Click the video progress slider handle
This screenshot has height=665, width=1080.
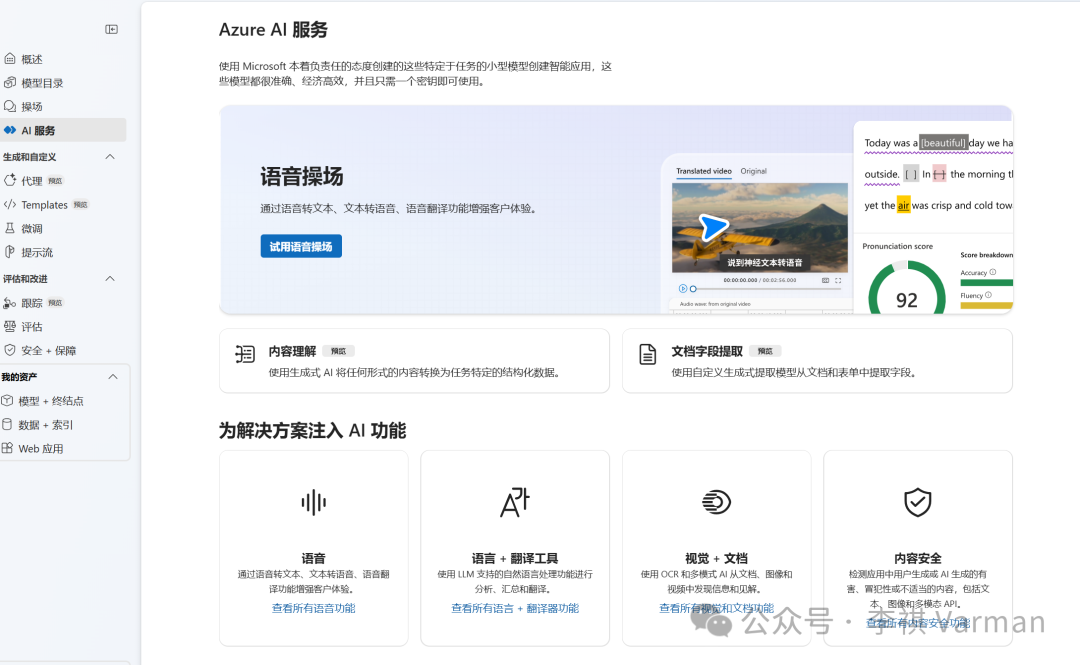tap(693, 289)
